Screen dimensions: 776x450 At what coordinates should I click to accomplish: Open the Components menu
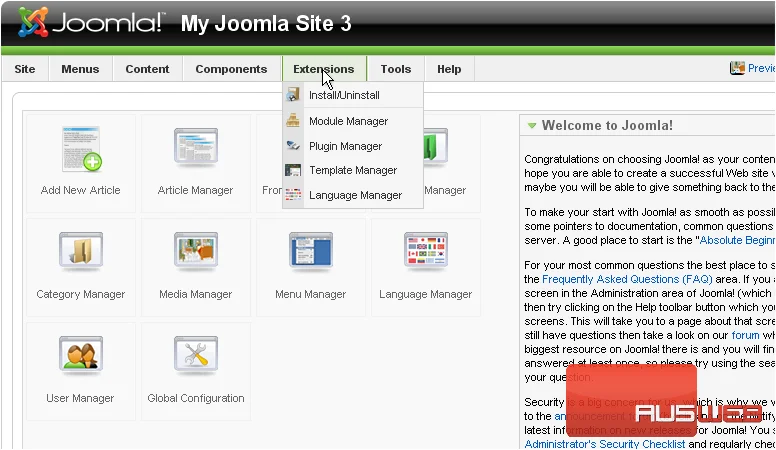(x=231, y=69)
